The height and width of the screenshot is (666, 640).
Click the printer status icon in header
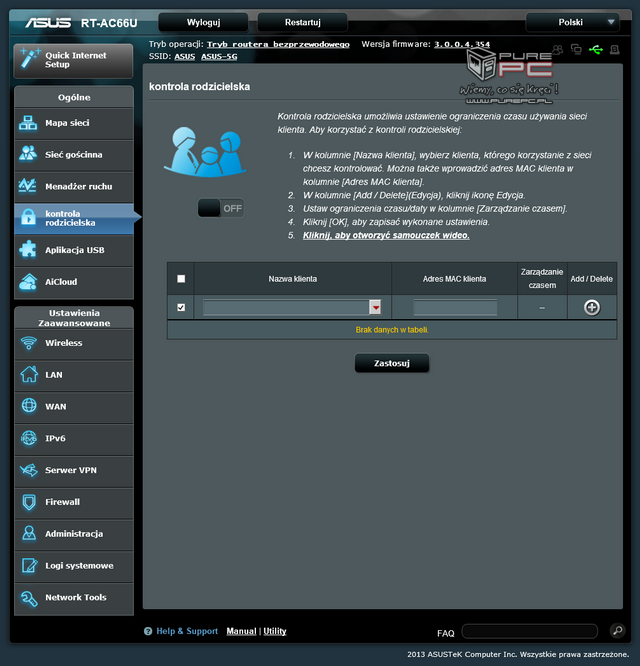pyautogui.click(x=615, y=50)
